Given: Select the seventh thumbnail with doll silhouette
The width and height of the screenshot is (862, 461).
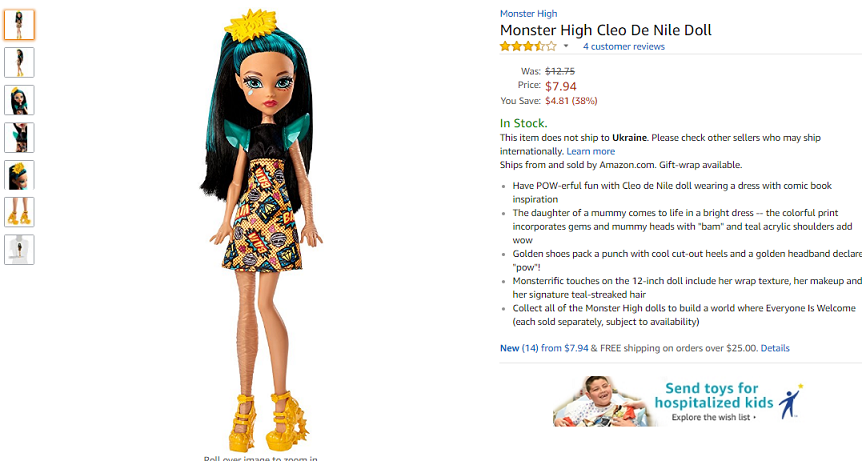Looking at the screenshot, I should [19, 249].
